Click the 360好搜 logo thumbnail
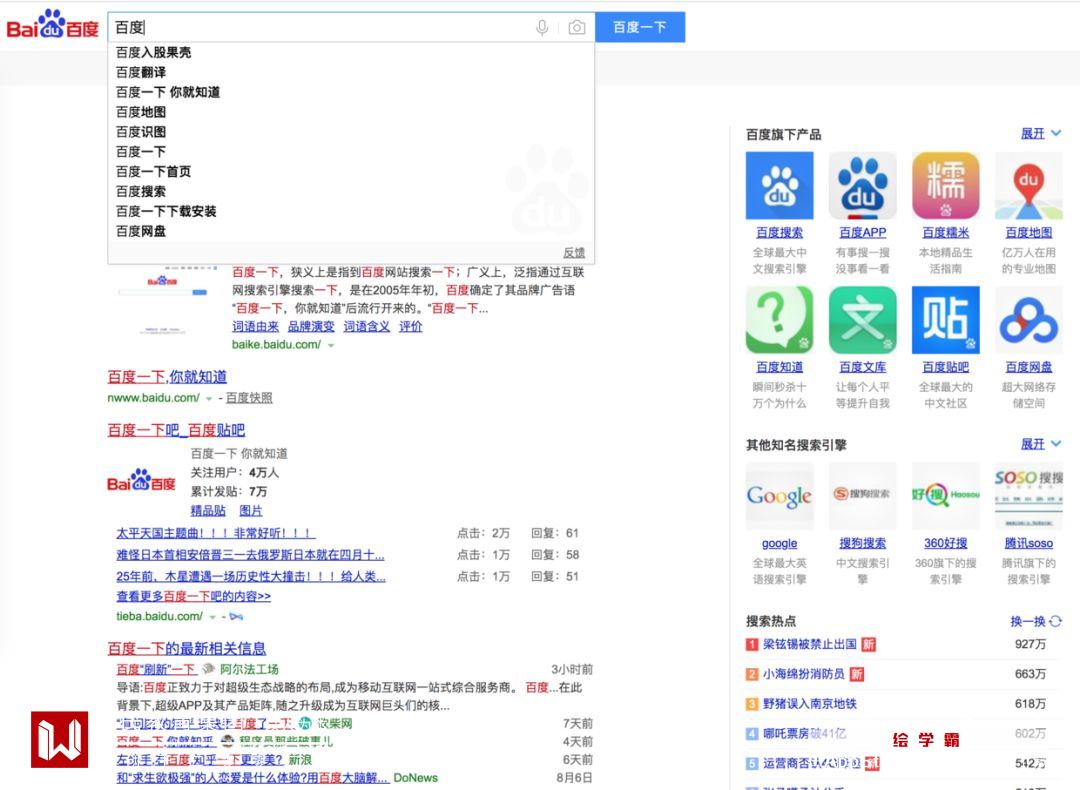This screenshot has height=790, width=1080. click(x=946, y=496)
